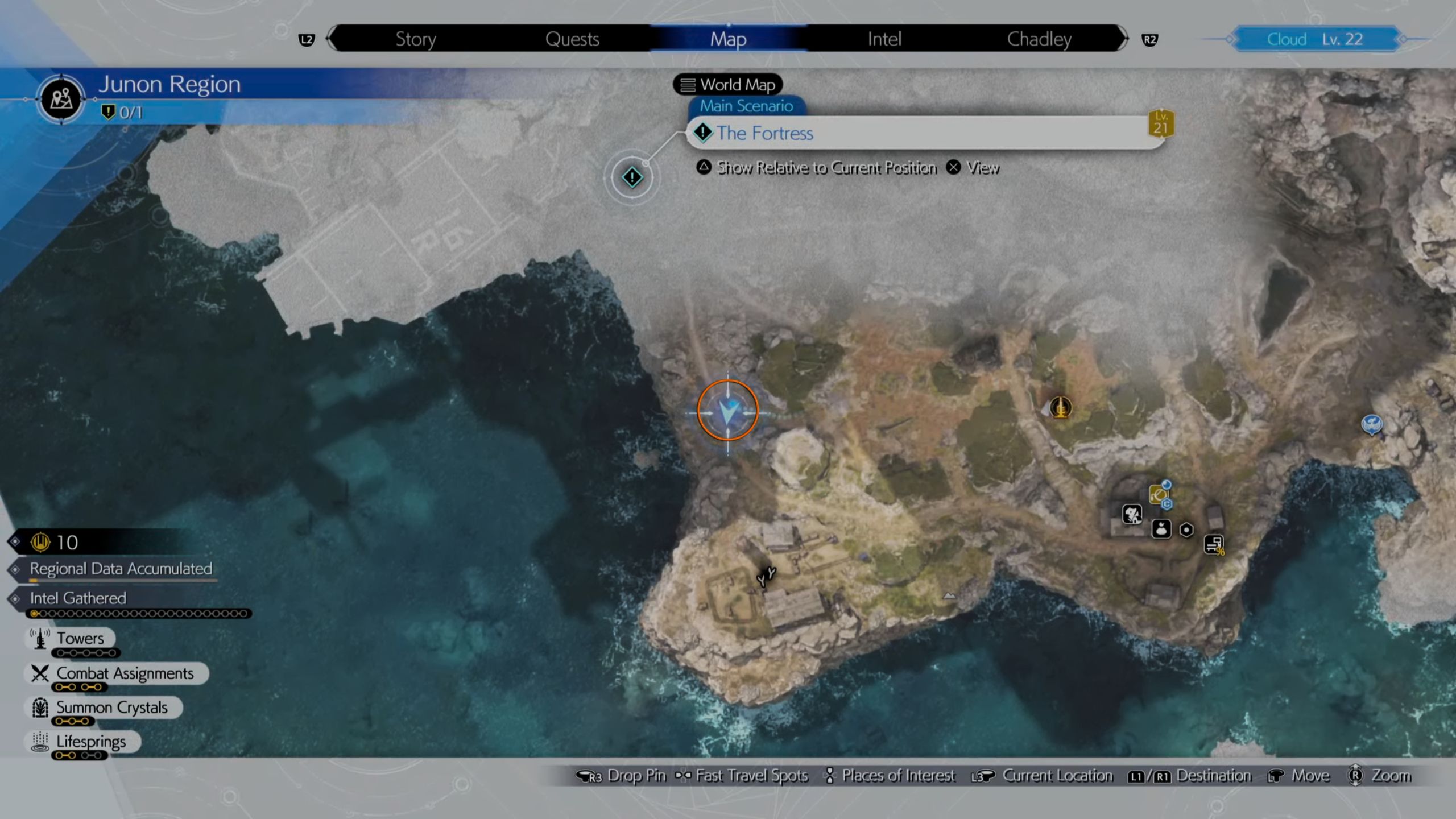Click the Summon Crystals label

tap(112, 708)
